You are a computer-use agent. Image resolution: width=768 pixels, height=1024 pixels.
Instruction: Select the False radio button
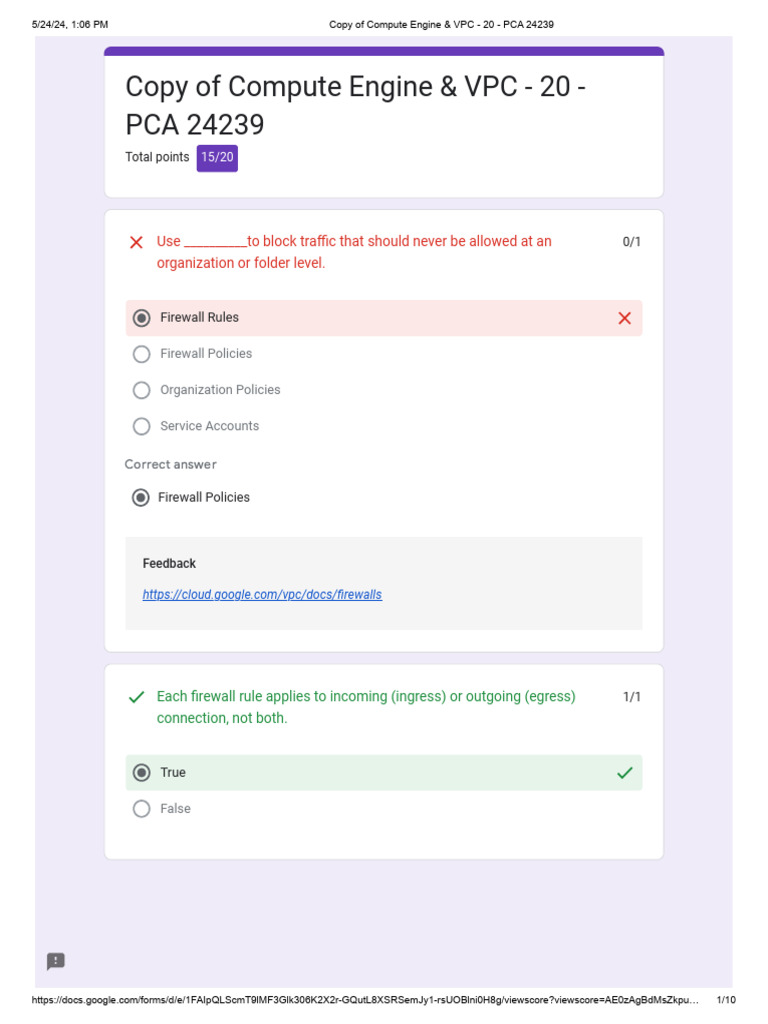[142, 808]
